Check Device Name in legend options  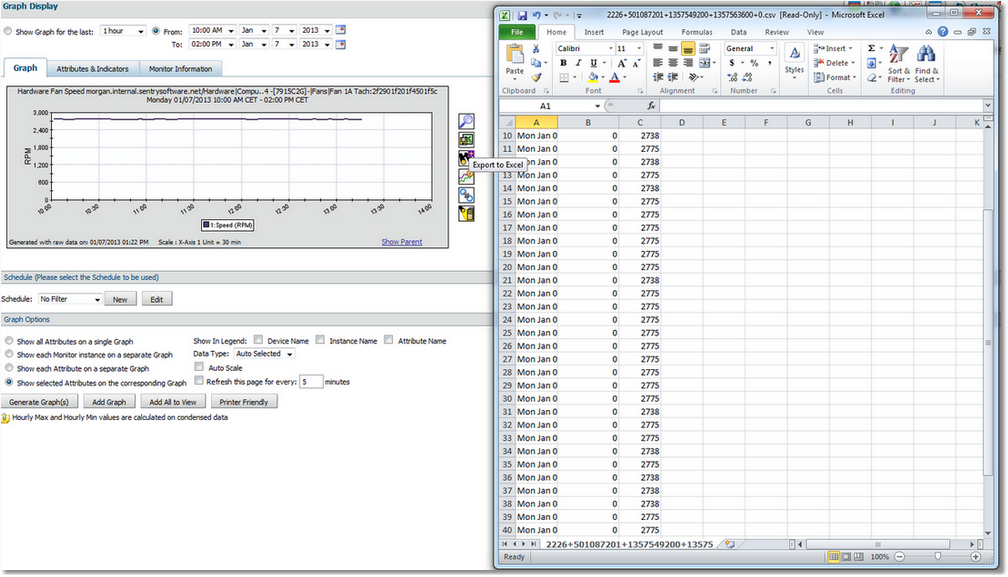258,341
